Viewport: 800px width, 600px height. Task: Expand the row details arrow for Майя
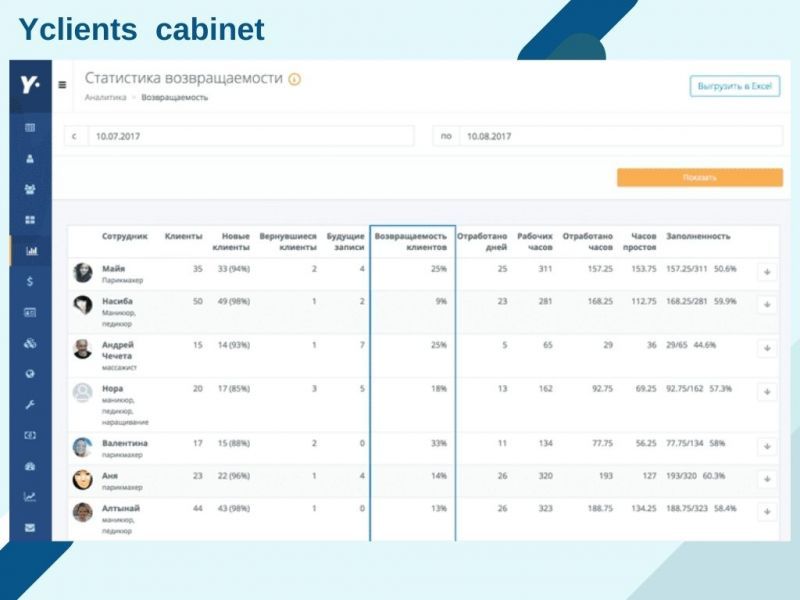click(767, 272)
